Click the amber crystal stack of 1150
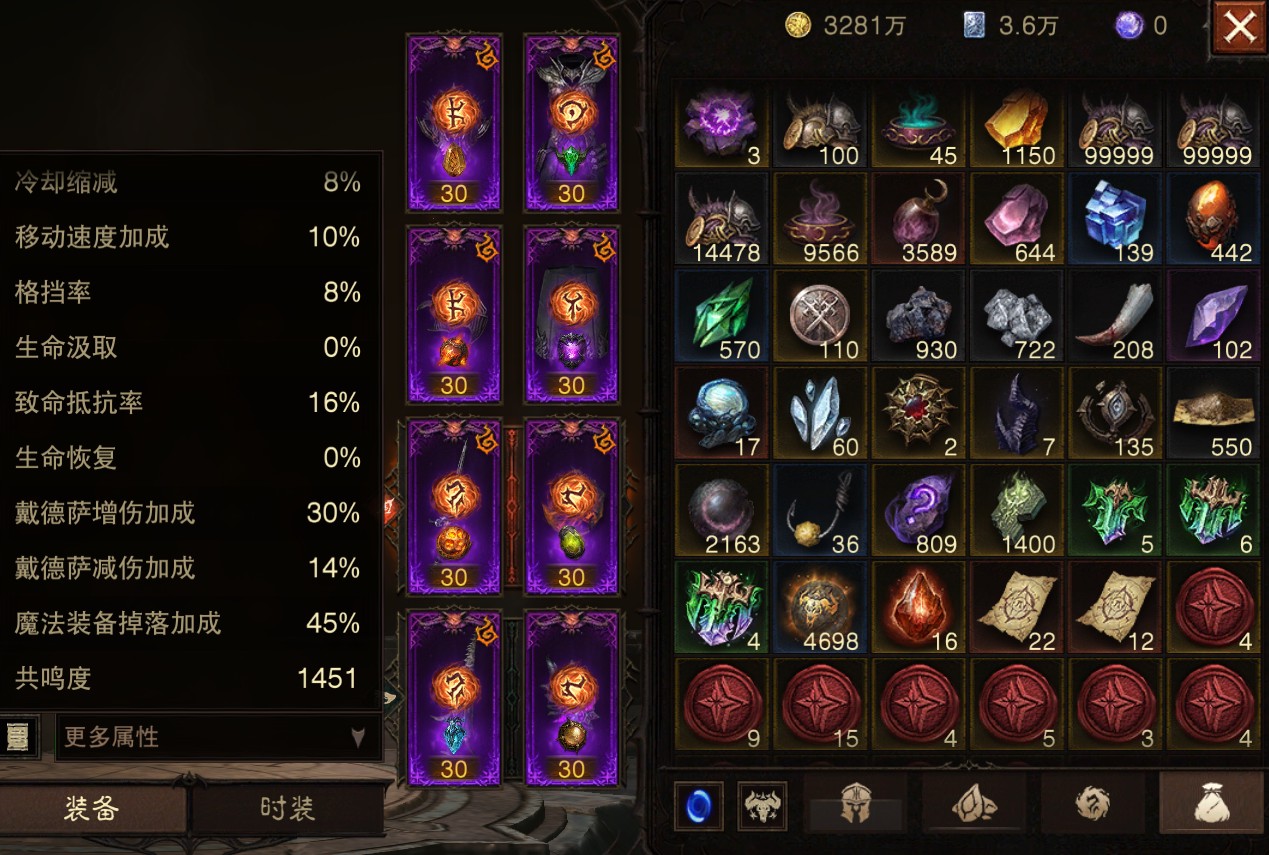Image resolution: width=1269 pixels, height=855 pixels. pyautogui.click(x=1017, y=125)
